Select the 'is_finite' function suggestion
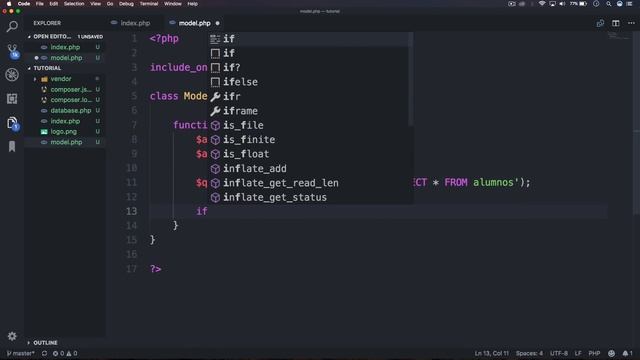This screenshot has height=360, width=640. tap(310, 140)
